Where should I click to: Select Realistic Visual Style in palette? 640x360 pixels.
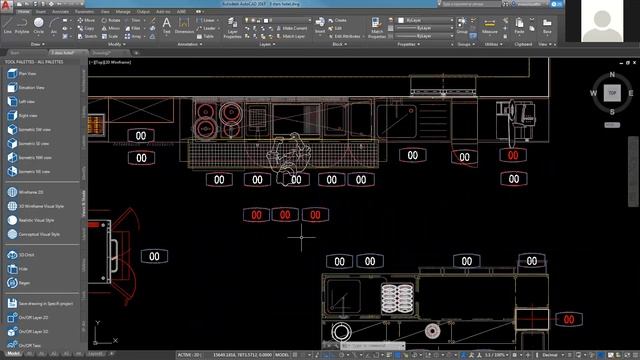click(31, 220)
